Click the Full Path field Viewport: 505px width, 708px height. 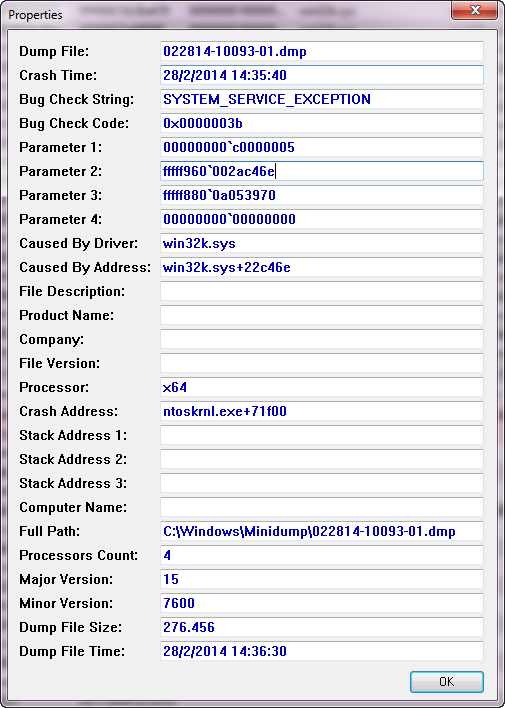(322, 531)
